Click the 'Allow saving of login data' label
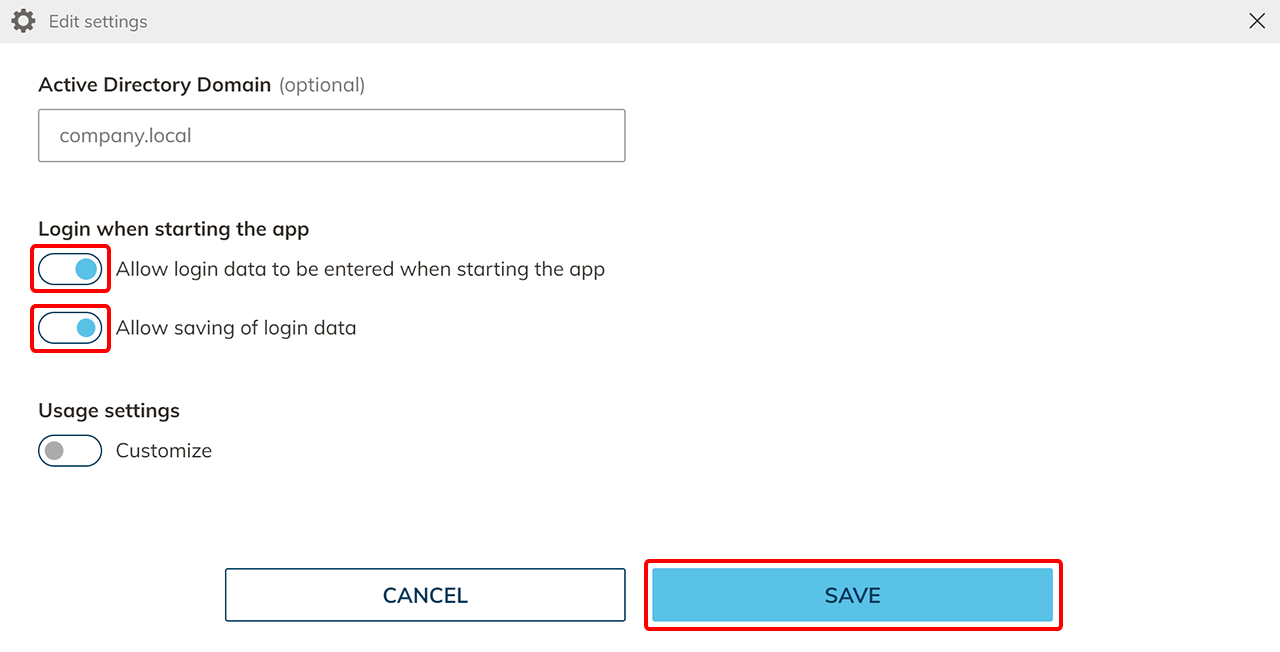Screen dimensions: 1280x652 coord(236,328)
